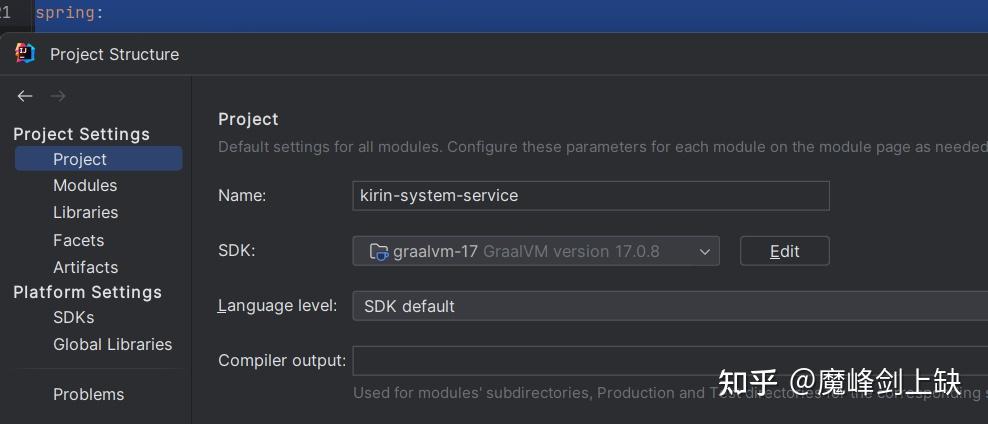The height and width of the screenshot is (424, 988).
Task: Click the SDK folder icon graalvm-17
Action: pyautogui.click(x=379, y=251)
